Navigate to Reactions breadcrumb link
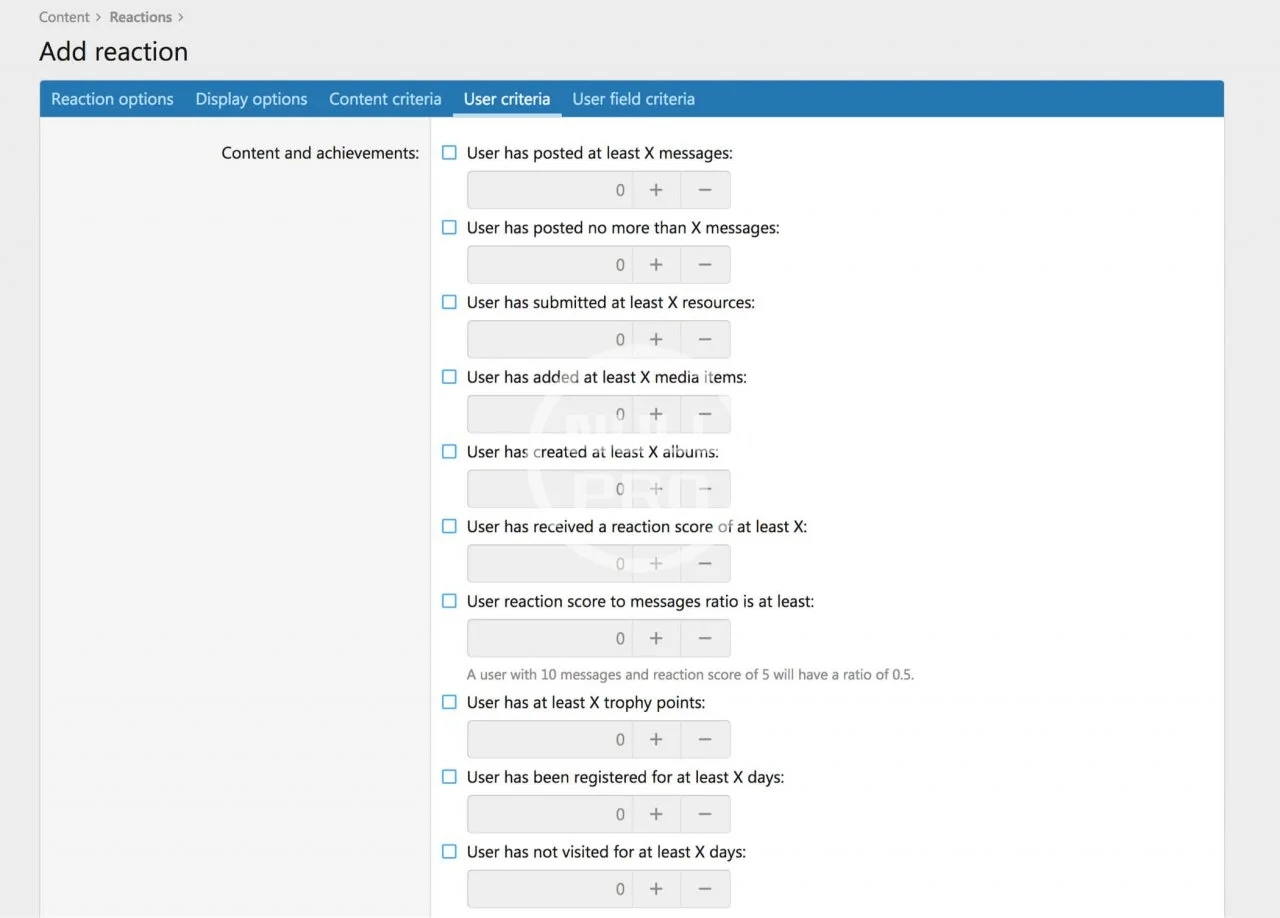Viewport: 1280px width, 918px height. click(140, 17)
